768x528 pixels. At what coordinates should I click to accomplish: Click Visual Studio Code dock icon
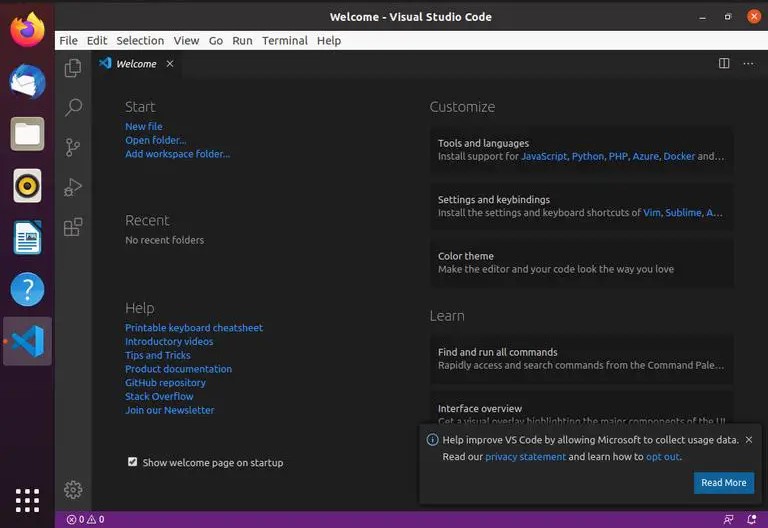tap(27, 341)
